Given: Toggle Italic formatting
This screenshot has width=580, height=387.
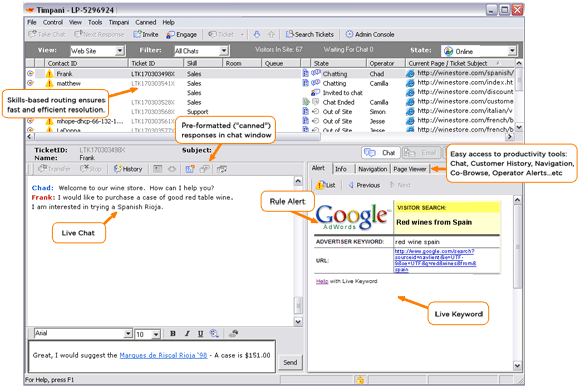Looking at the screenshot, I should [x=187, y=333].
